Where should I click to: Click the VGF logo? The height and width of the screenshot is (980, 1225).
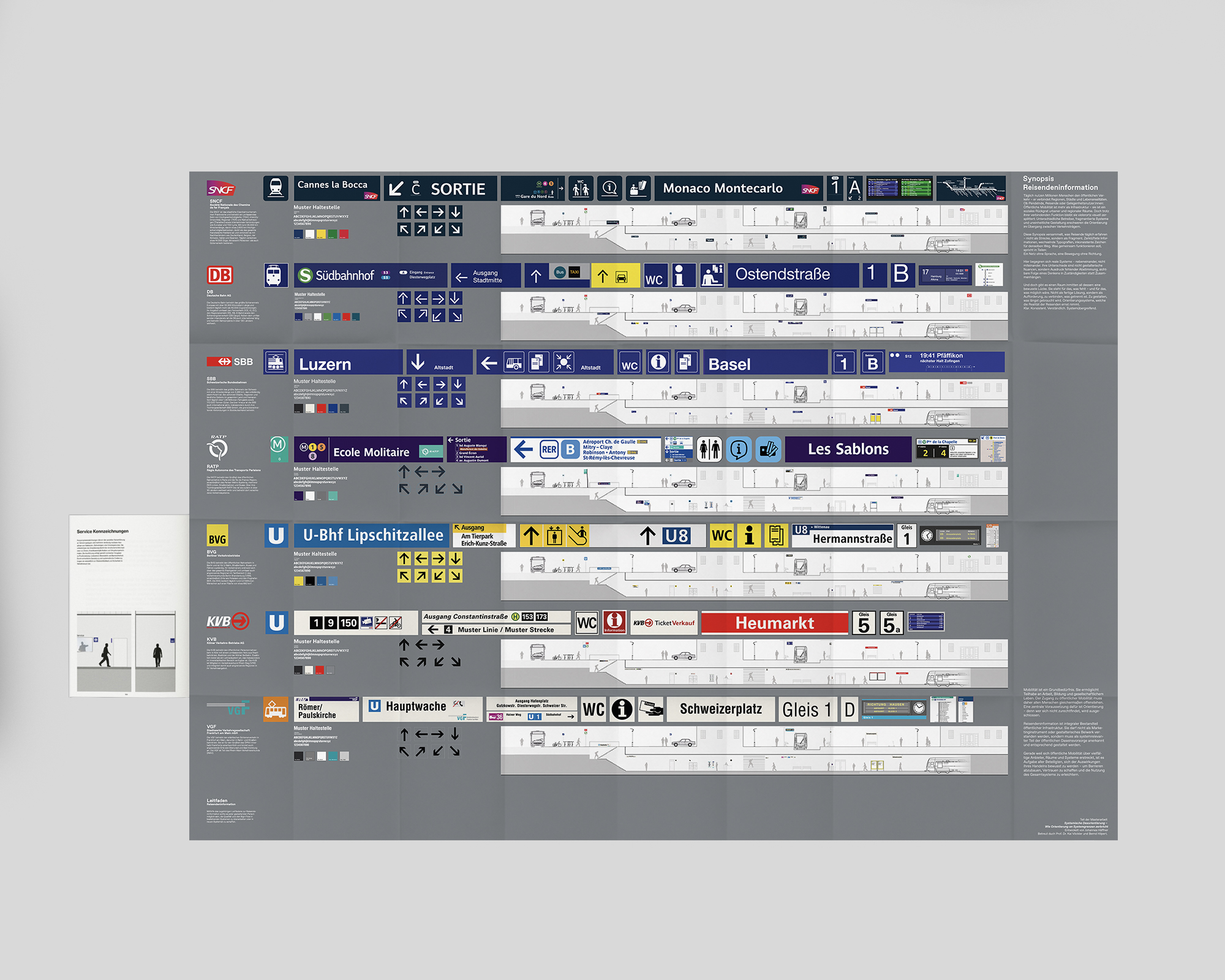pyautogui.click(x=228, y=708)
